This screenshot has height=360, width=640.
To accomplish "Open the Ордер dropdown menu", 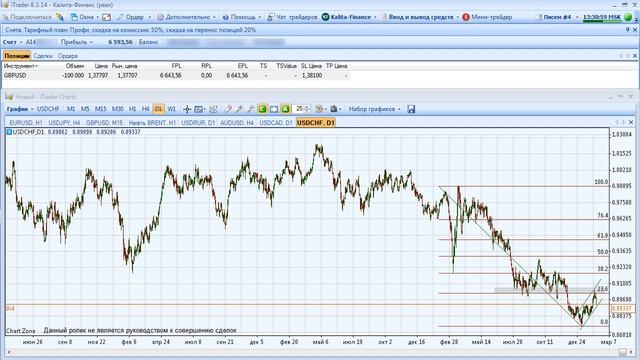I will pos(134,17).
